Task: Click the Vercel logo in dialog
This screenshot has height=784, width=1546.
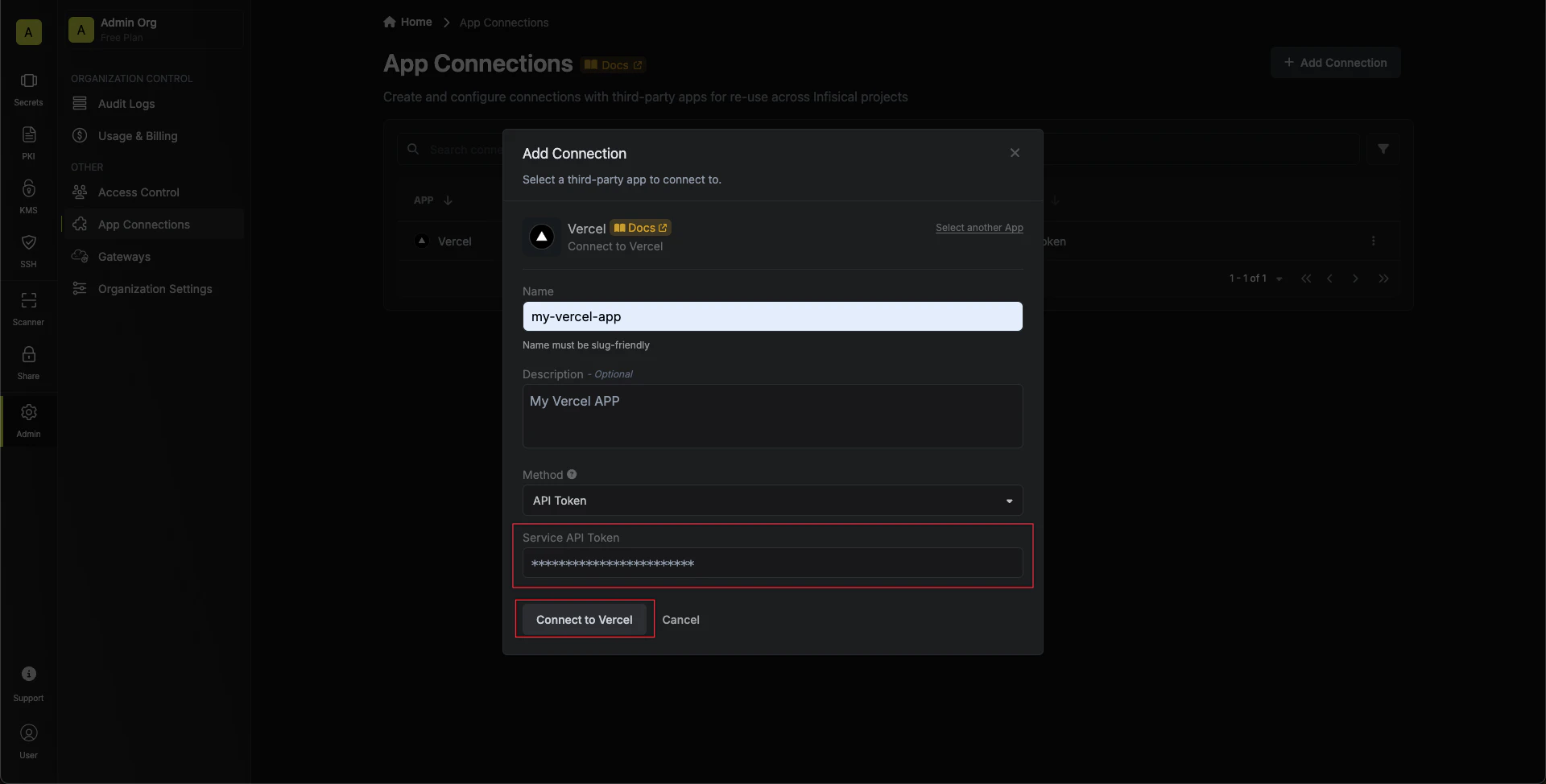Action: [x=542, y=237]
